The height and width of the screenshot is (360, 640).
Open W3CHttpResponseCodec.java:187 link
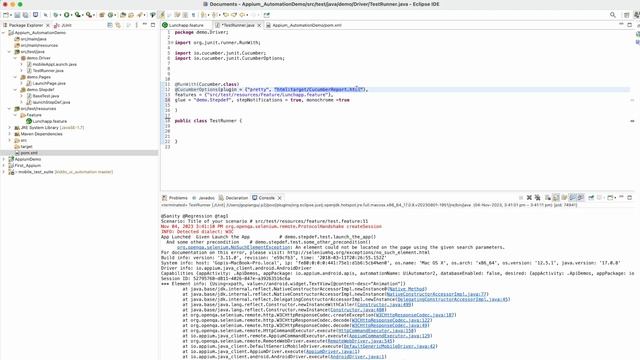tap(415, 315)
